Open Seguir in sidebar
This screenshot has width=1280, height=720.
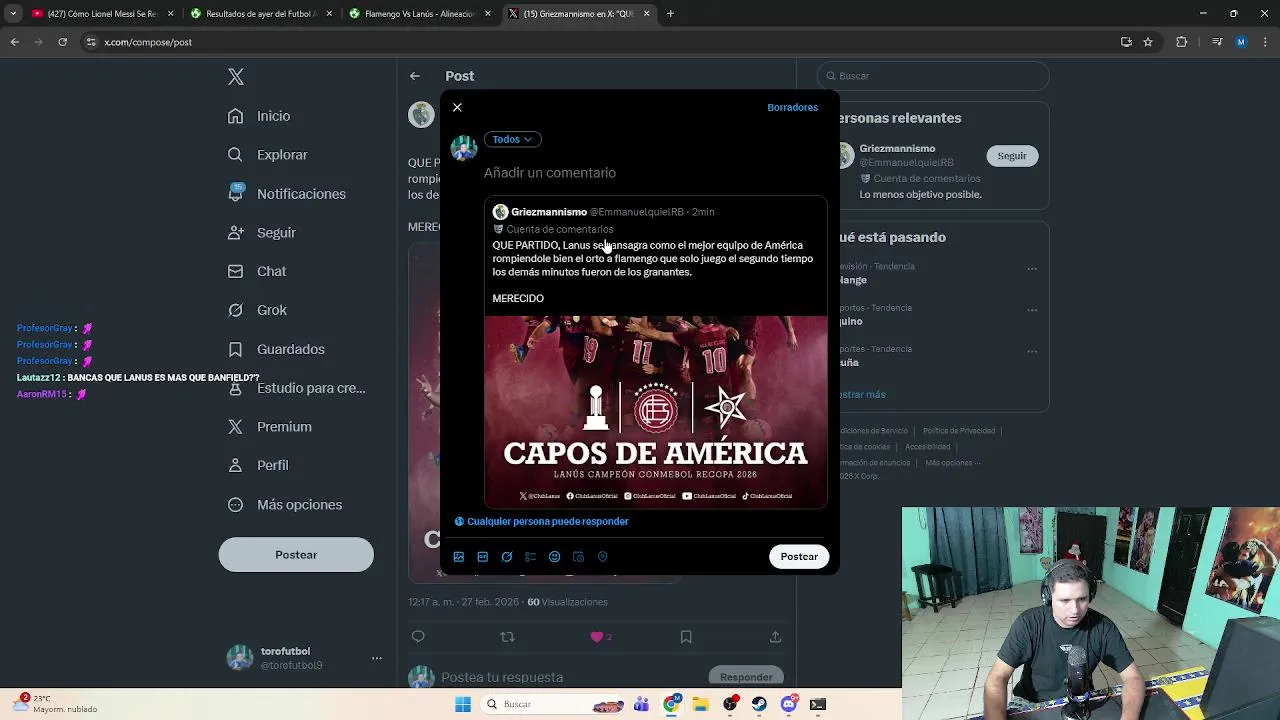(x=262, y=232)
